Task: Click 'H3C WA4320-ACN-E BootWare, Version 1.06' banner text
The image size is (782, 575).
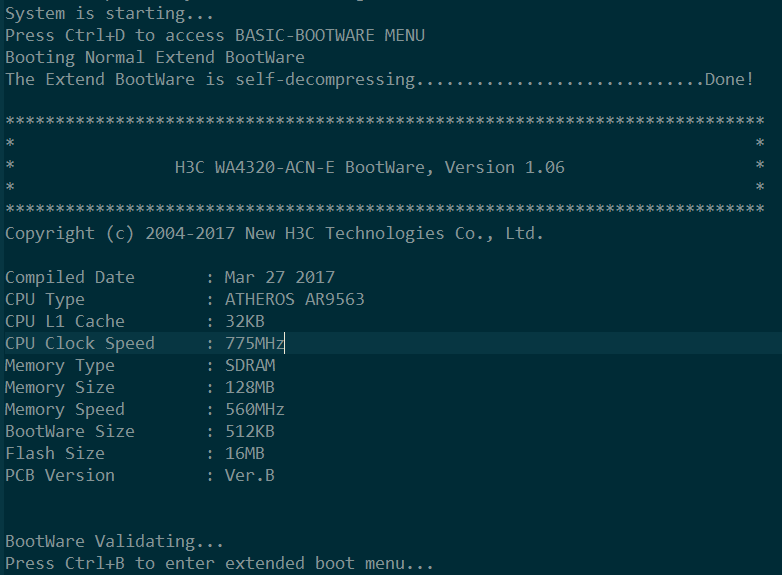Action: (x=370, y=167)
